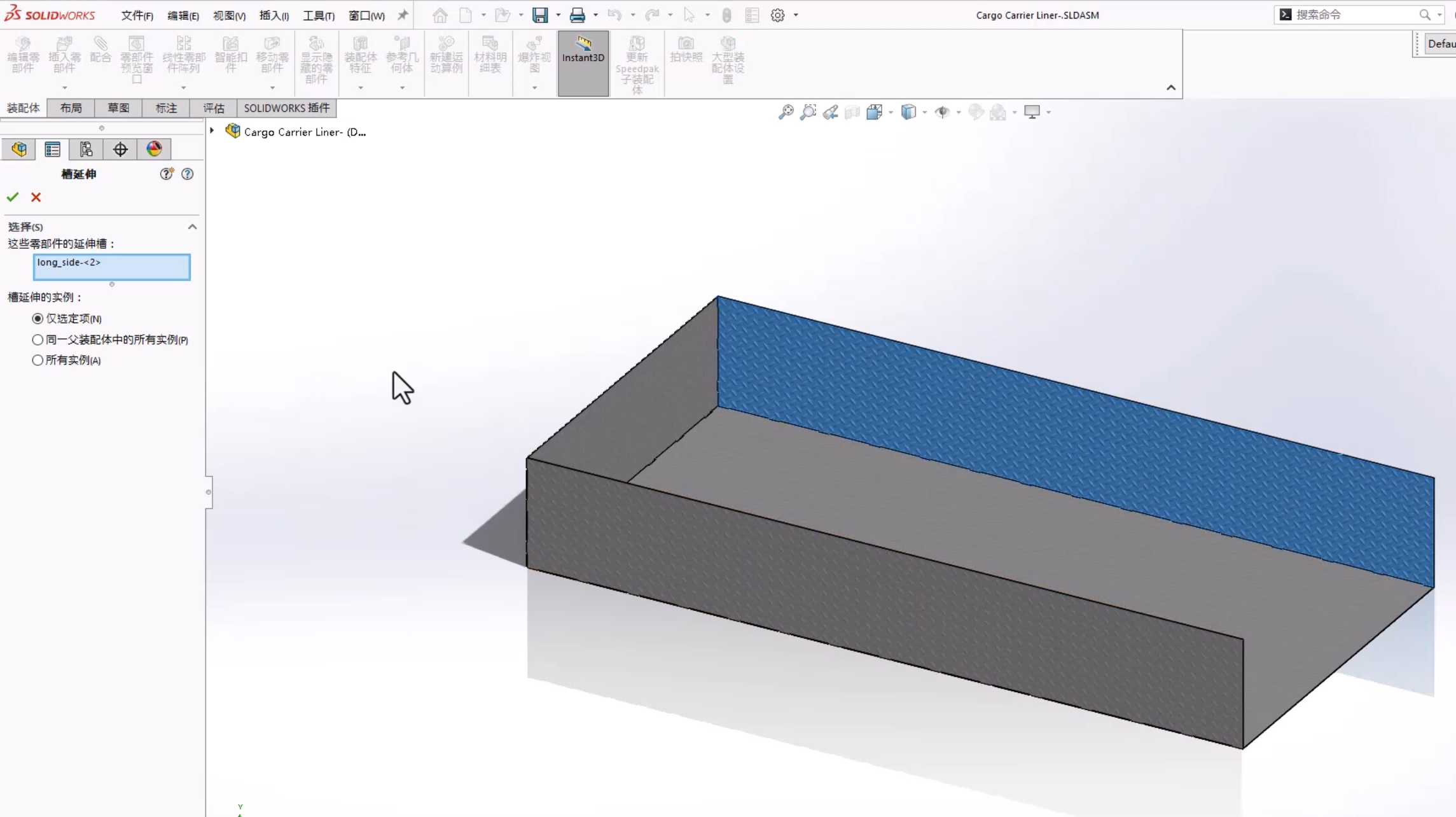Pin the menu bar with pushpin icon
This screenshot has height=817, width=1456.
click(x=403, y=15)
